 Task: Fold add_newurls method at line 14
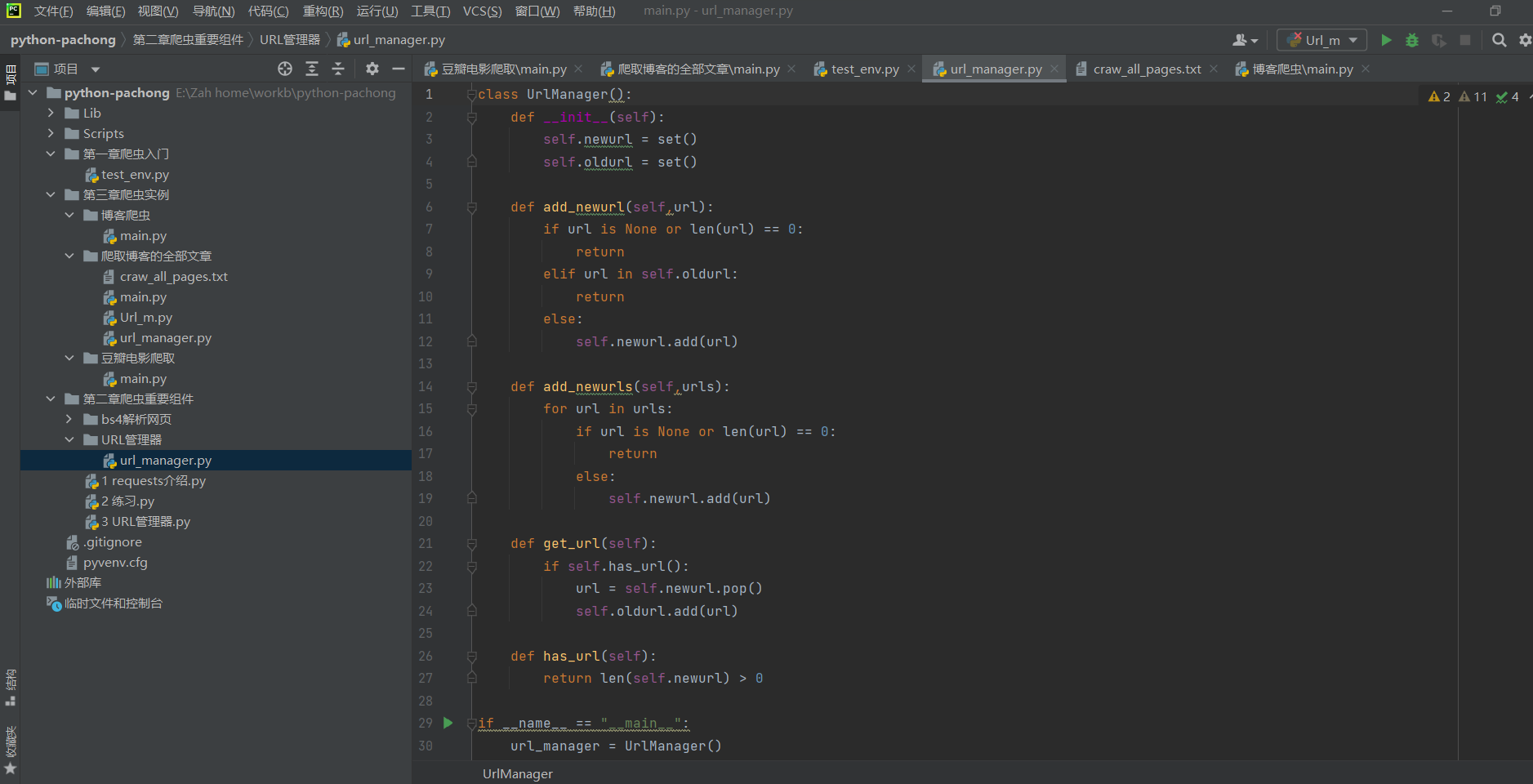point(471,387)
